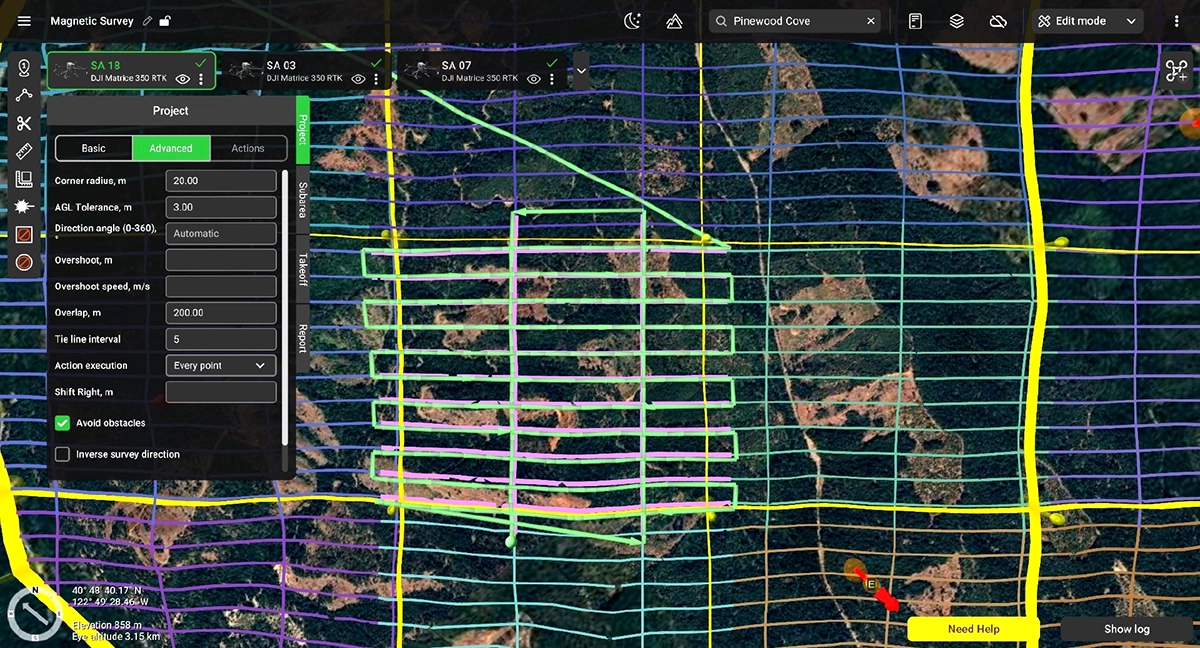Image resolution: width=1200 pixels, height=648 pixels.
Task: Select the circular no-fly zone tool
Action: pos(24,261)
